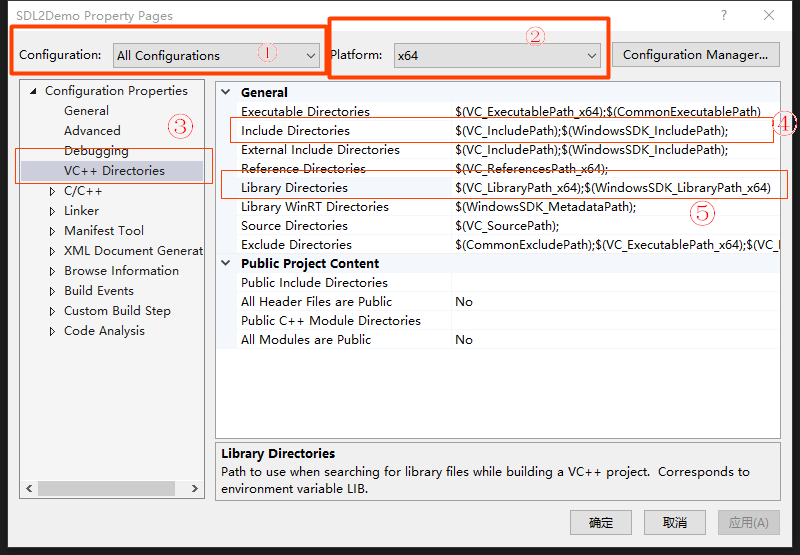800x555 pixels.
Task: Collapse the General property group
Action: pos(226,93)
